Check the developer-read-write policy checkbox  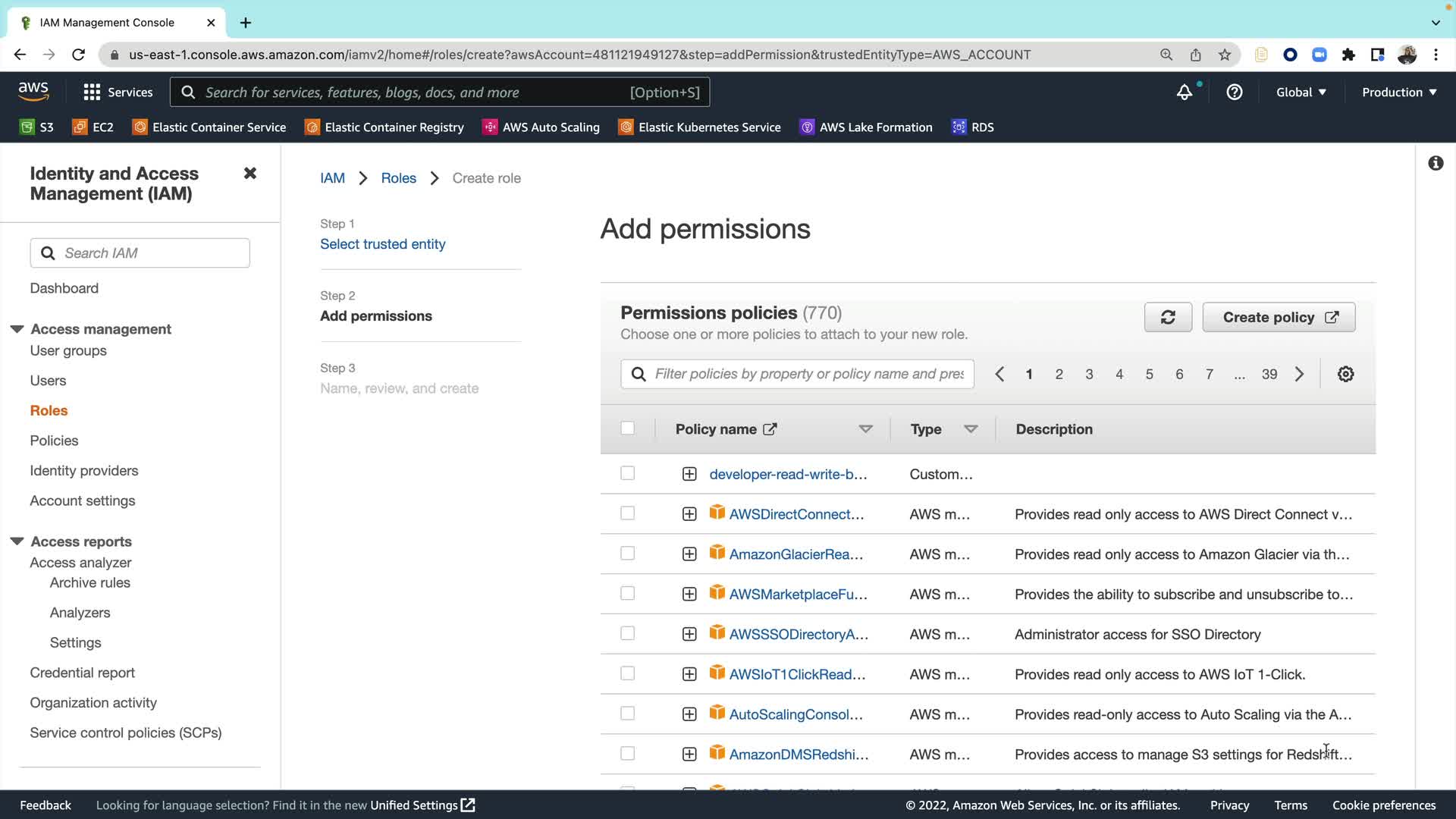(x=627, y=473)
